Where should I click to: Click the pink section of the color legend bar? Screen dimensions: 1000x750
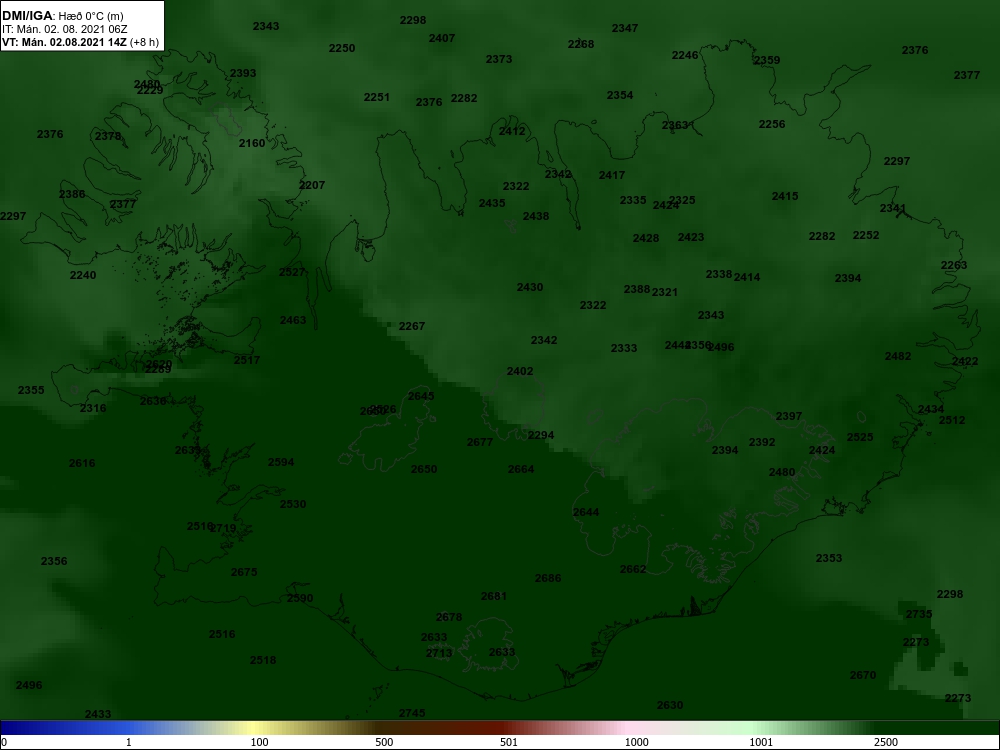[628, 728]
